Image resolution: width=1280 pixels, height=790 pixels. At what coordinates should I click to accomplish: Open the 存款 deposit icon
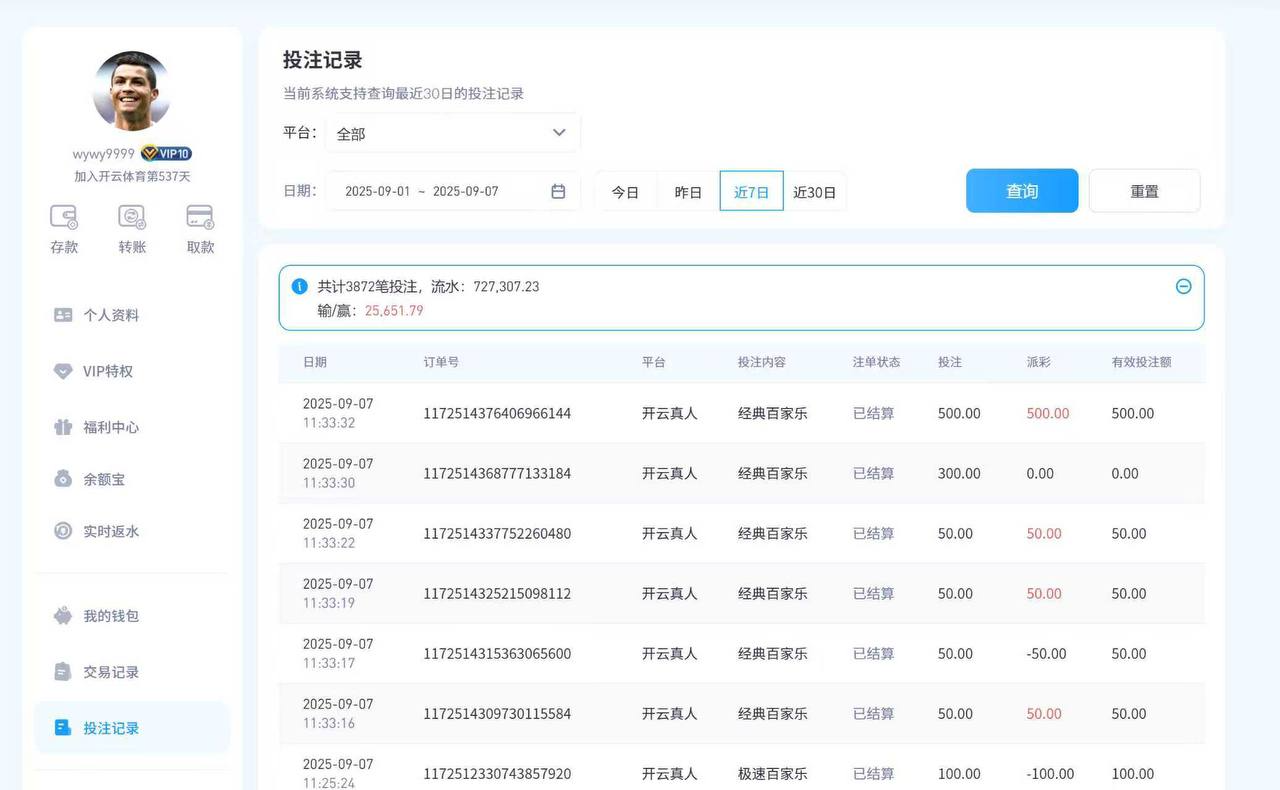pos(63,218)
